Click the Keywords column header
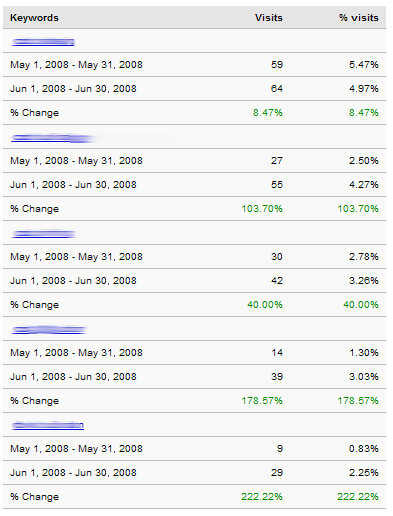This screenshot has width=393, height=516. [34, 18]
